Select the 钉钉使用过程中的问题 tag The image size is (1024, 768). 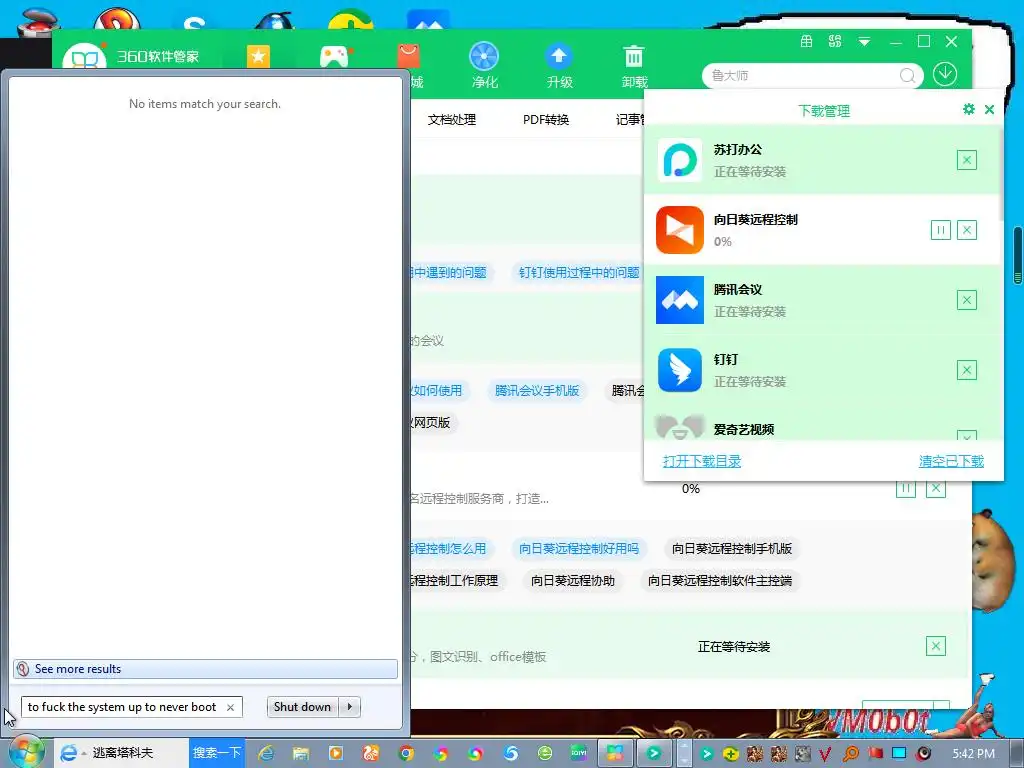point(579,272)
